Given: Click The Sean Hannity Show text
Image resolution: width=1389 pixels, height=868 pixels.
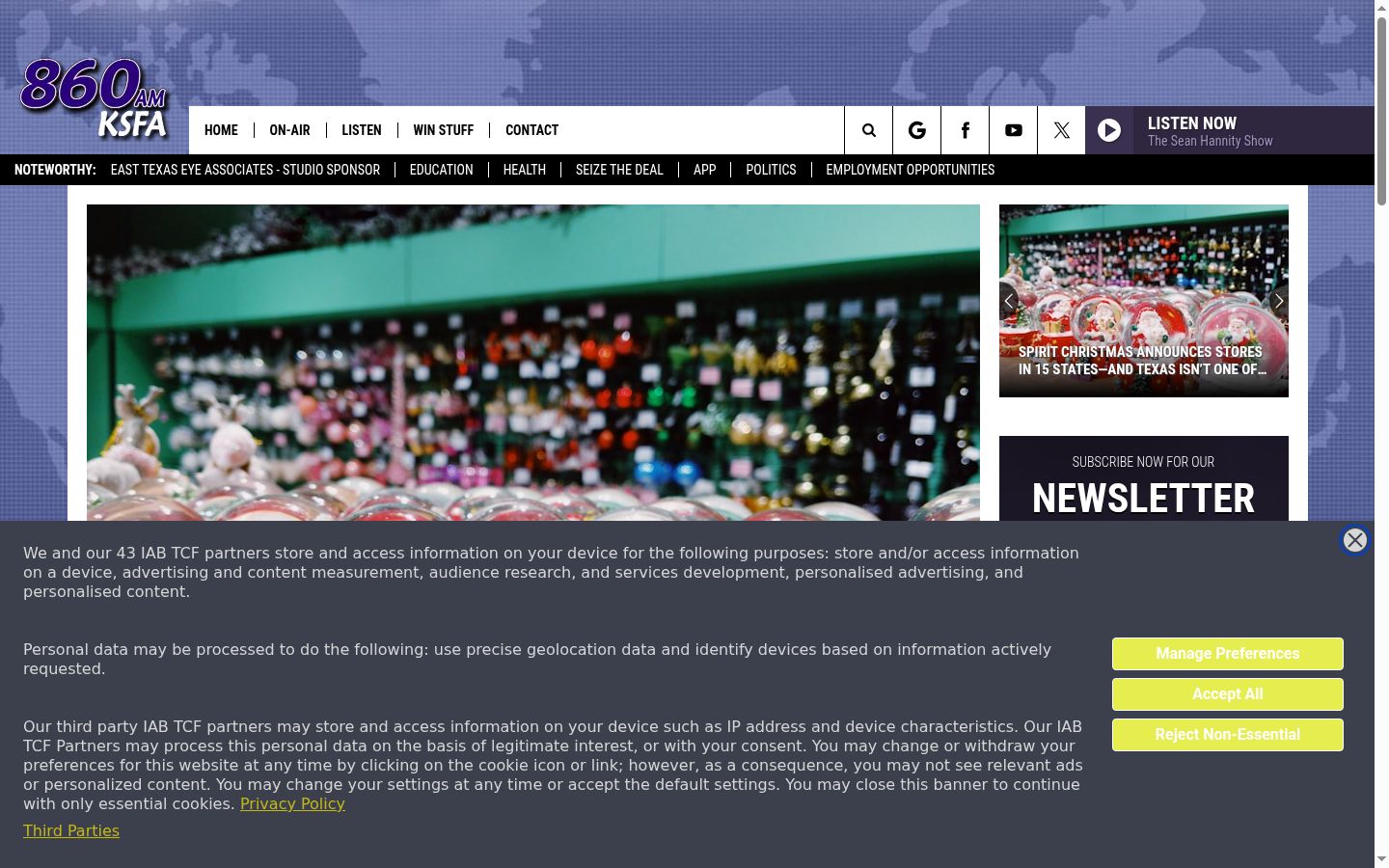Looking at the screenshot, I should [x=1210, y=141].
